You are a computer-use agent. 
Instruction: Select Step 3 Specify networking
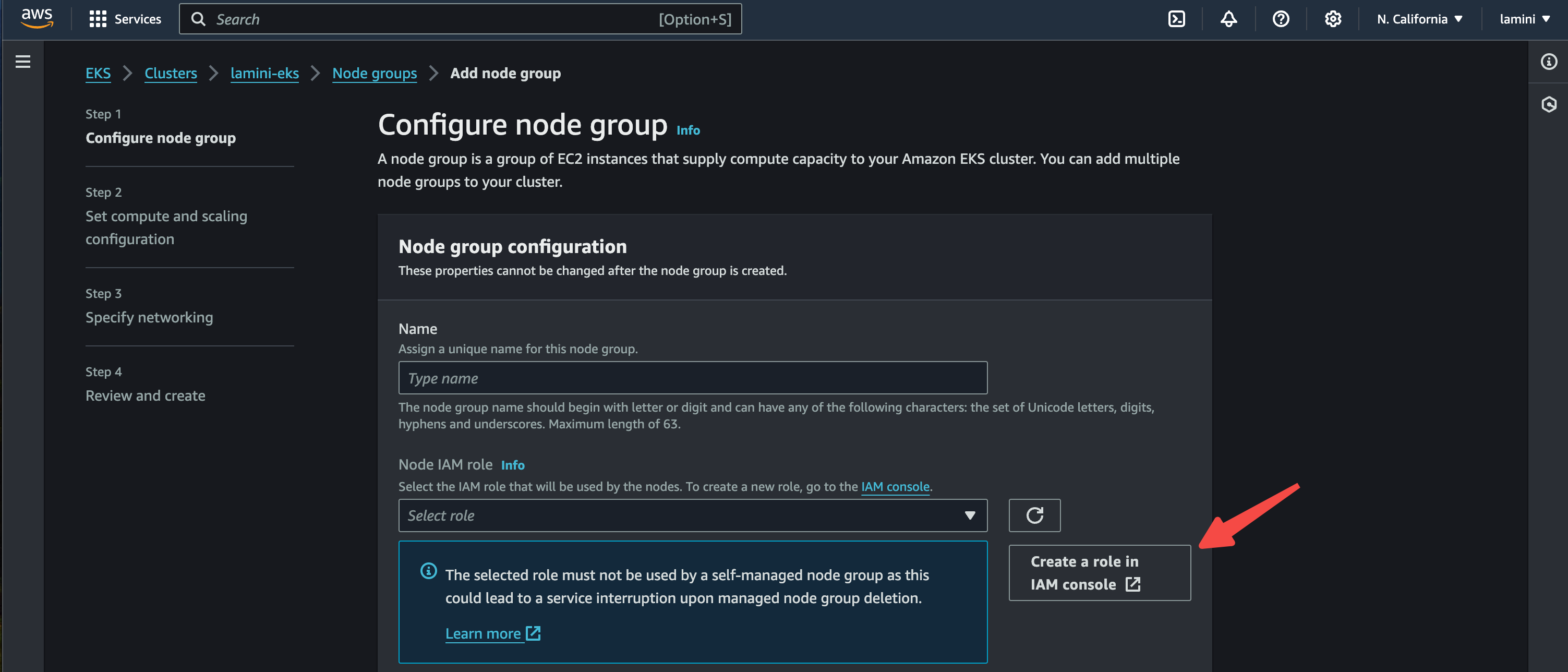(x=149, y=317)
